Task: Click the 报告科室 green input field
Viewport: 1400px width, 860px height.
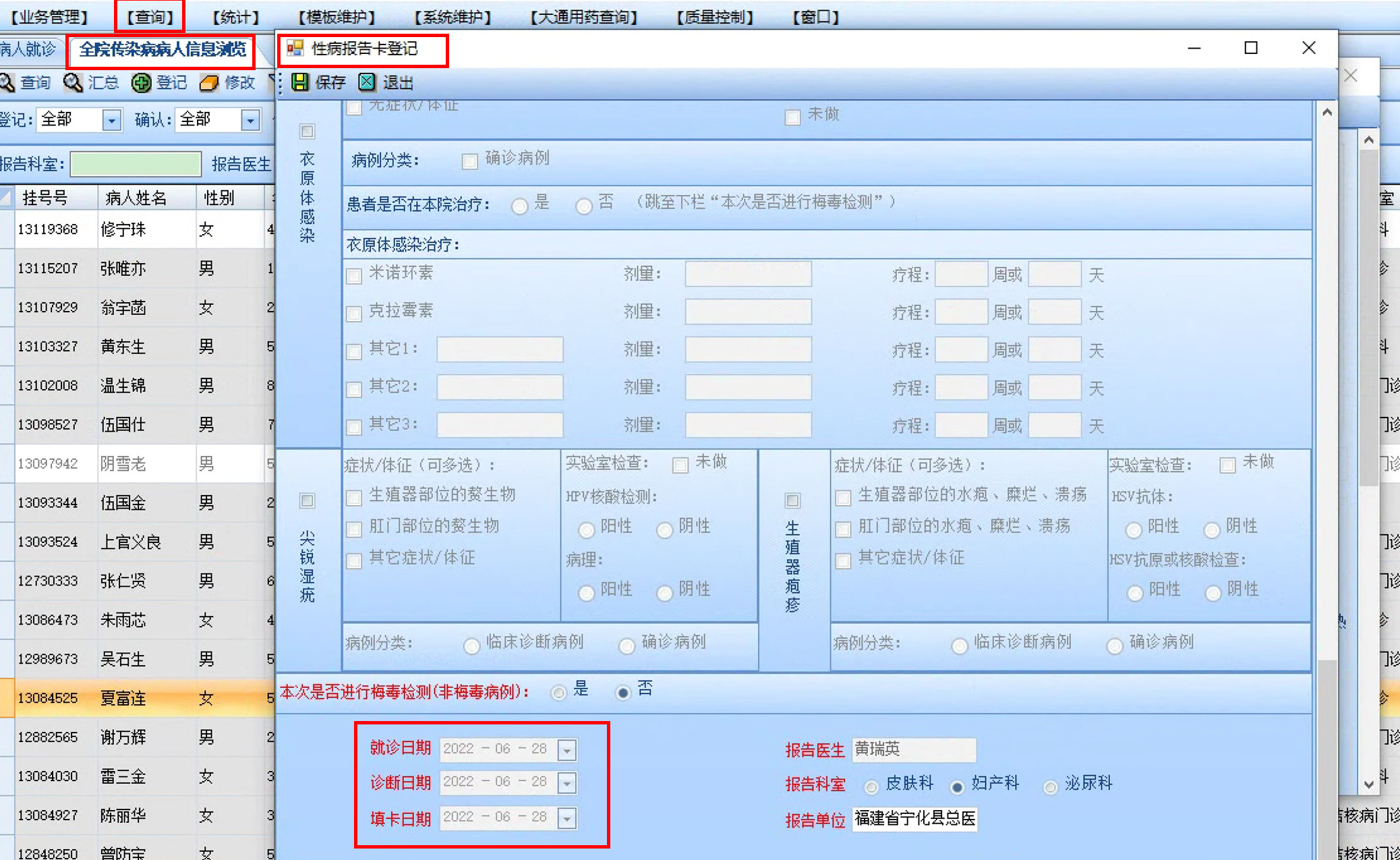Action: 136,164
